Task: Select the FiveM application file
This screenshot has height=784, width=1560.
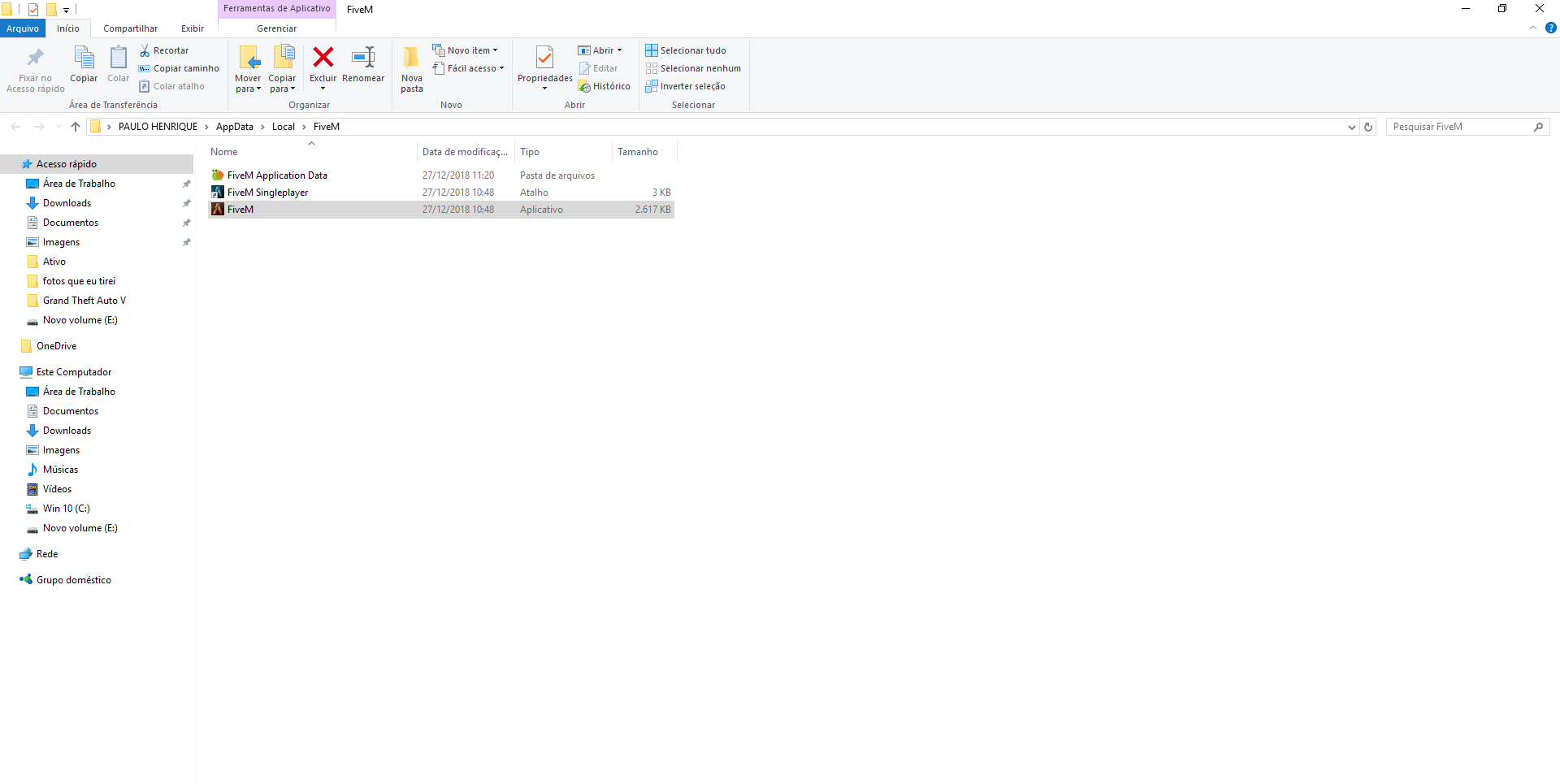Action: (441, 210)
